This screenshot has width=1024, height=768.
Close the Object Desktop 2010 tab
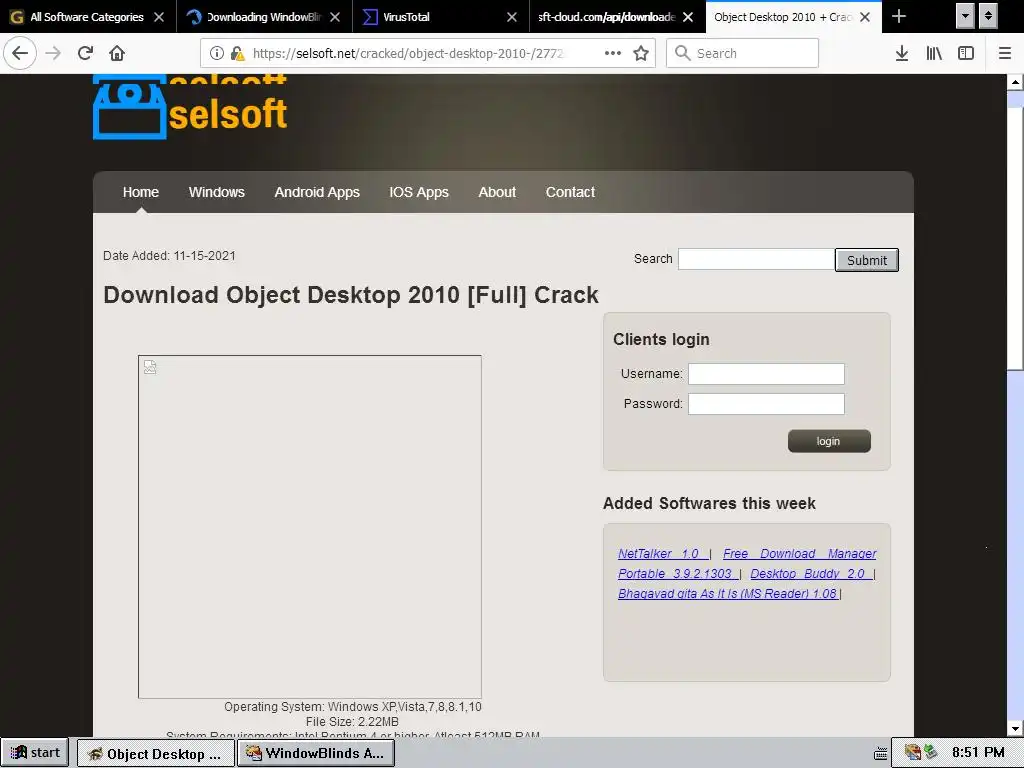865,17
